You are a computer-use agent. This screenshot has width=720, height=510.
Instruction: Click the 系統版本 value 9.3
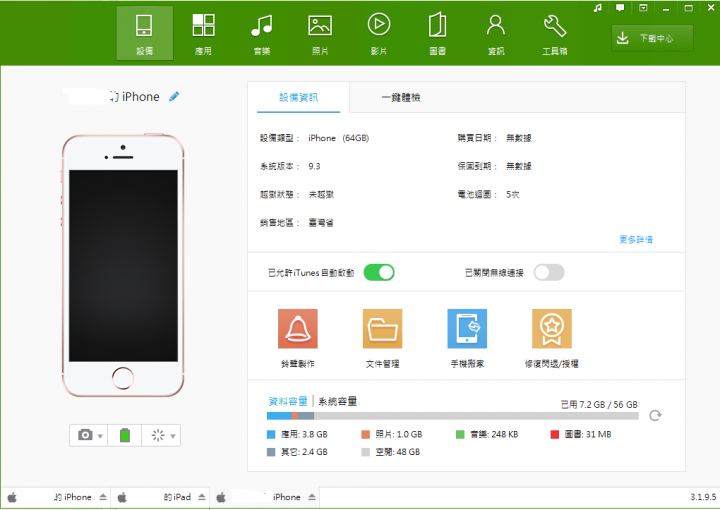[314, 166]
